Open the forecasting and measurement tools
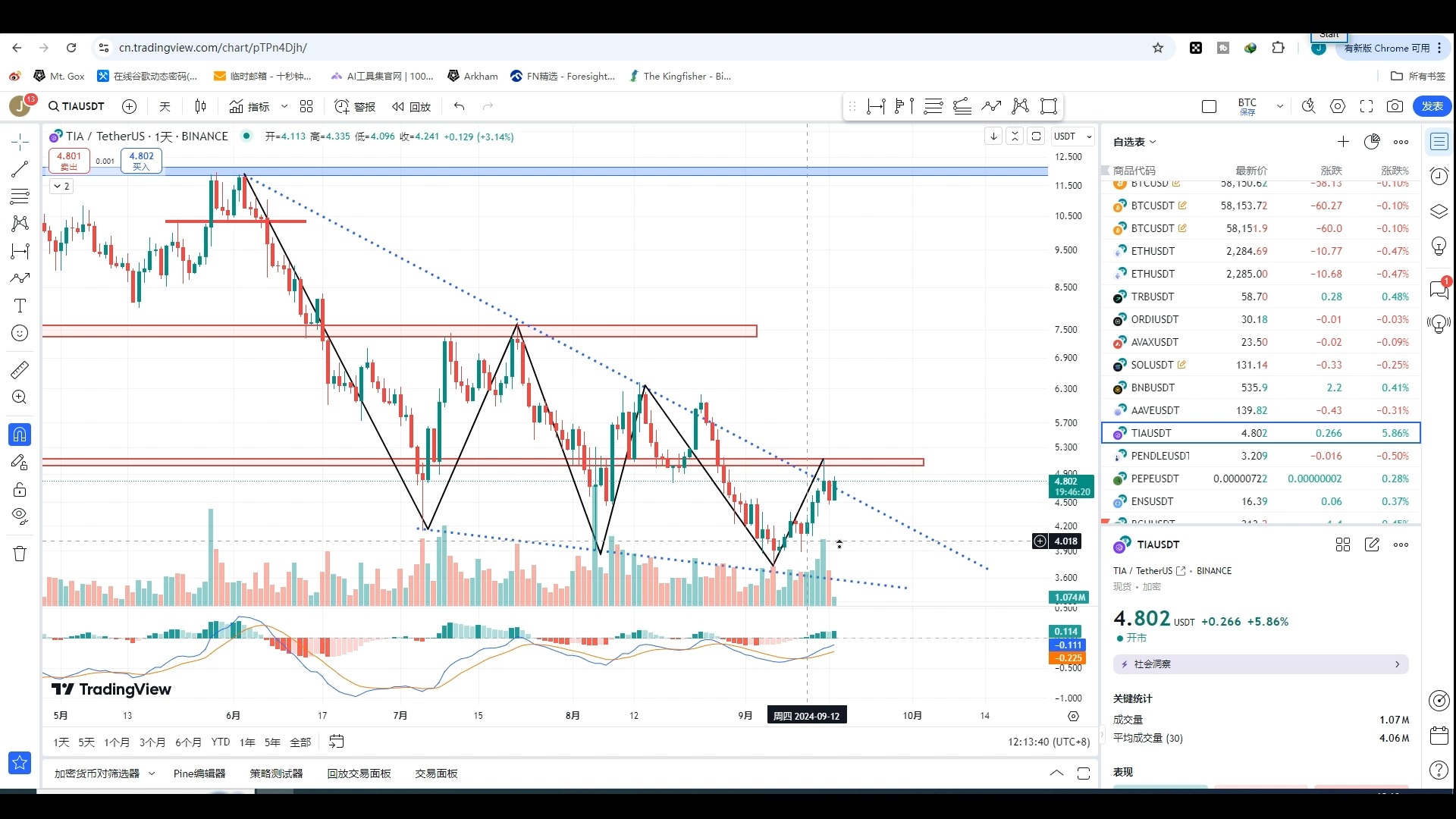The width and height of the screenshot is (1456, 819). (x=20, y=251)
